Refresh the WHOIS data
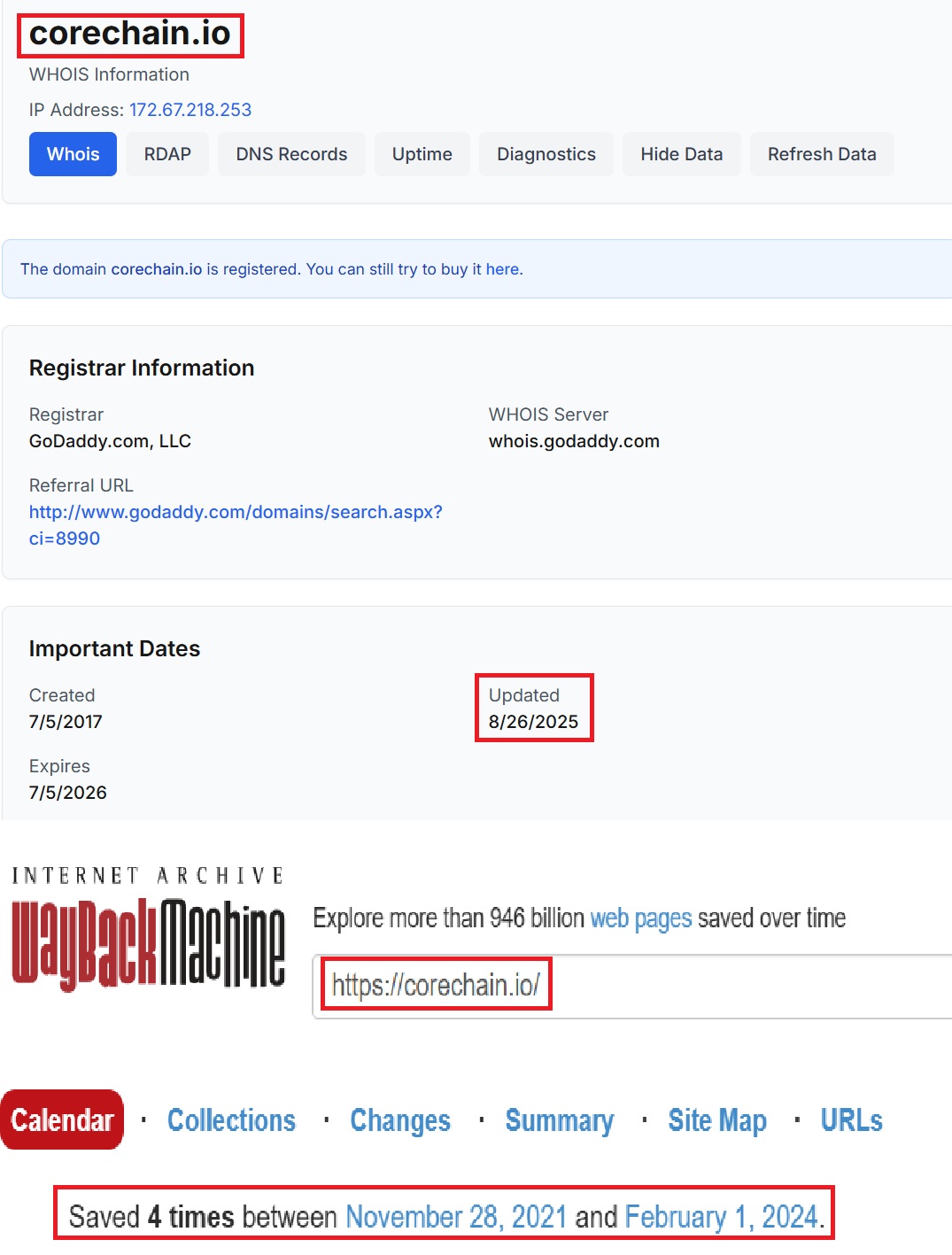This screenshot has height=1255, width=952. click(822, 153)
